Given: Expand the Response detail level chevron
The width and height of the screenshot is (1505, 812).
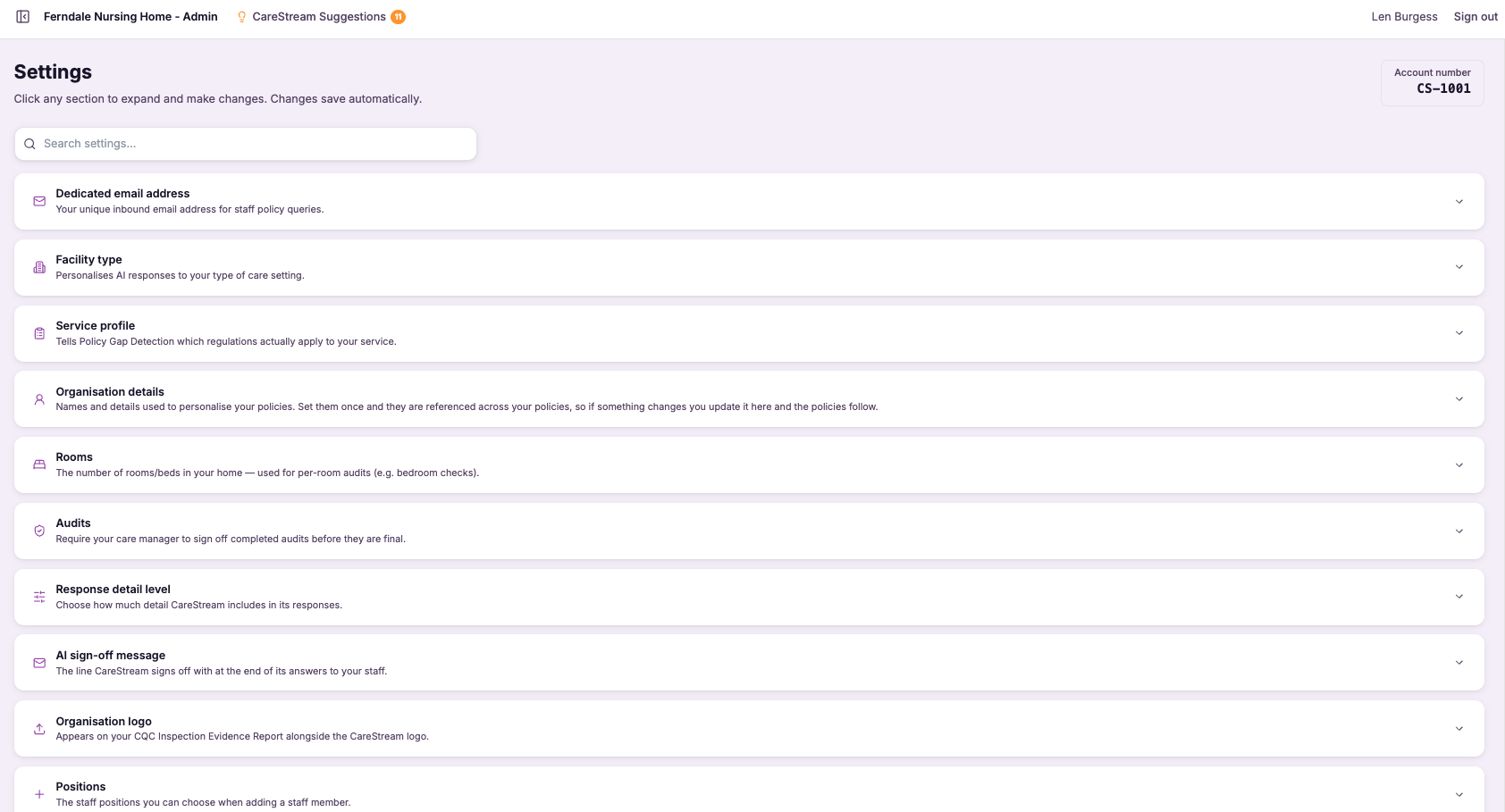Looking at the screenshot, I should (x=1459, y=597).
